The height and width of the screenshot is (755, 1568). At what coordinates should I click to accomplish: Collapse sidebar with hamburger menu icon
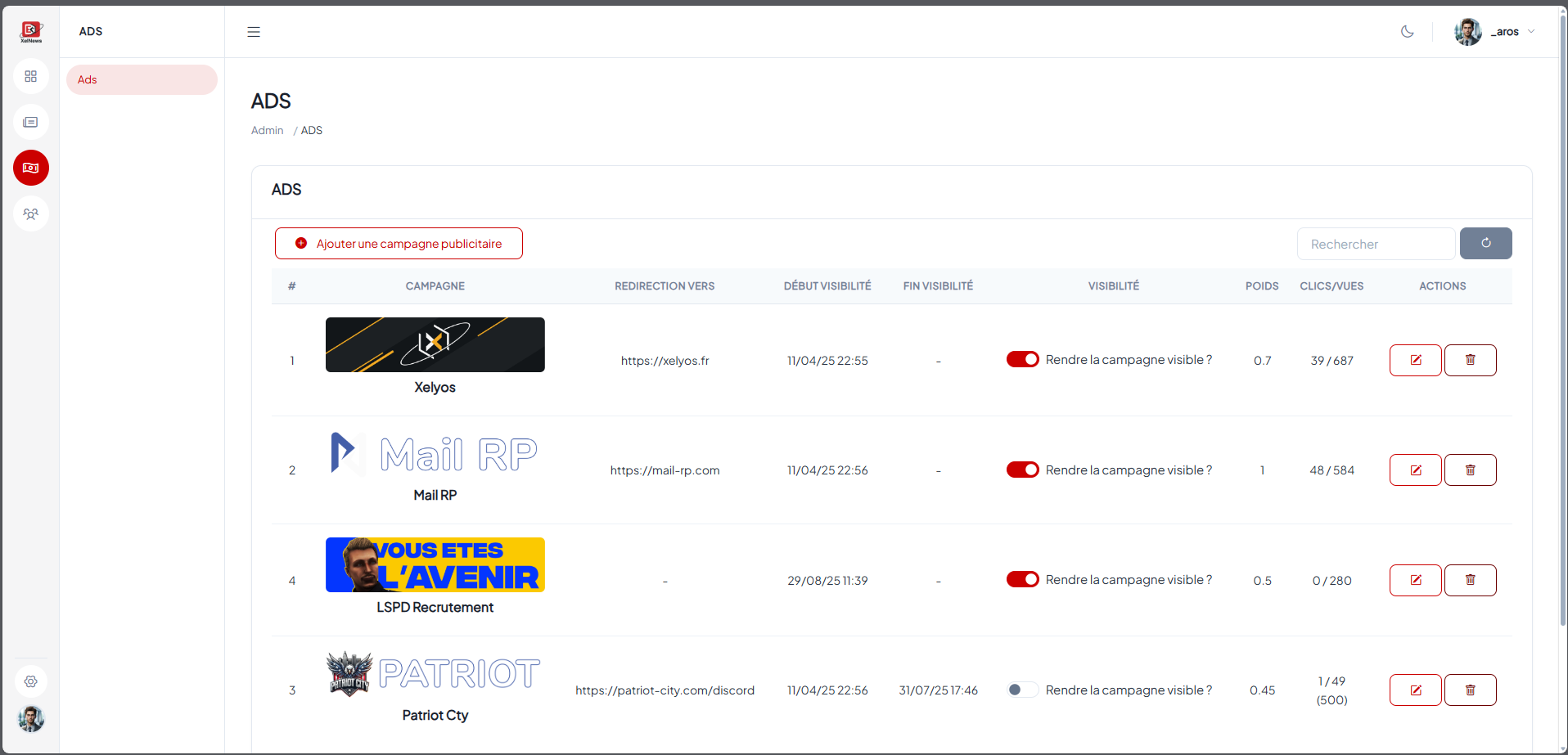tap(254, 32)
